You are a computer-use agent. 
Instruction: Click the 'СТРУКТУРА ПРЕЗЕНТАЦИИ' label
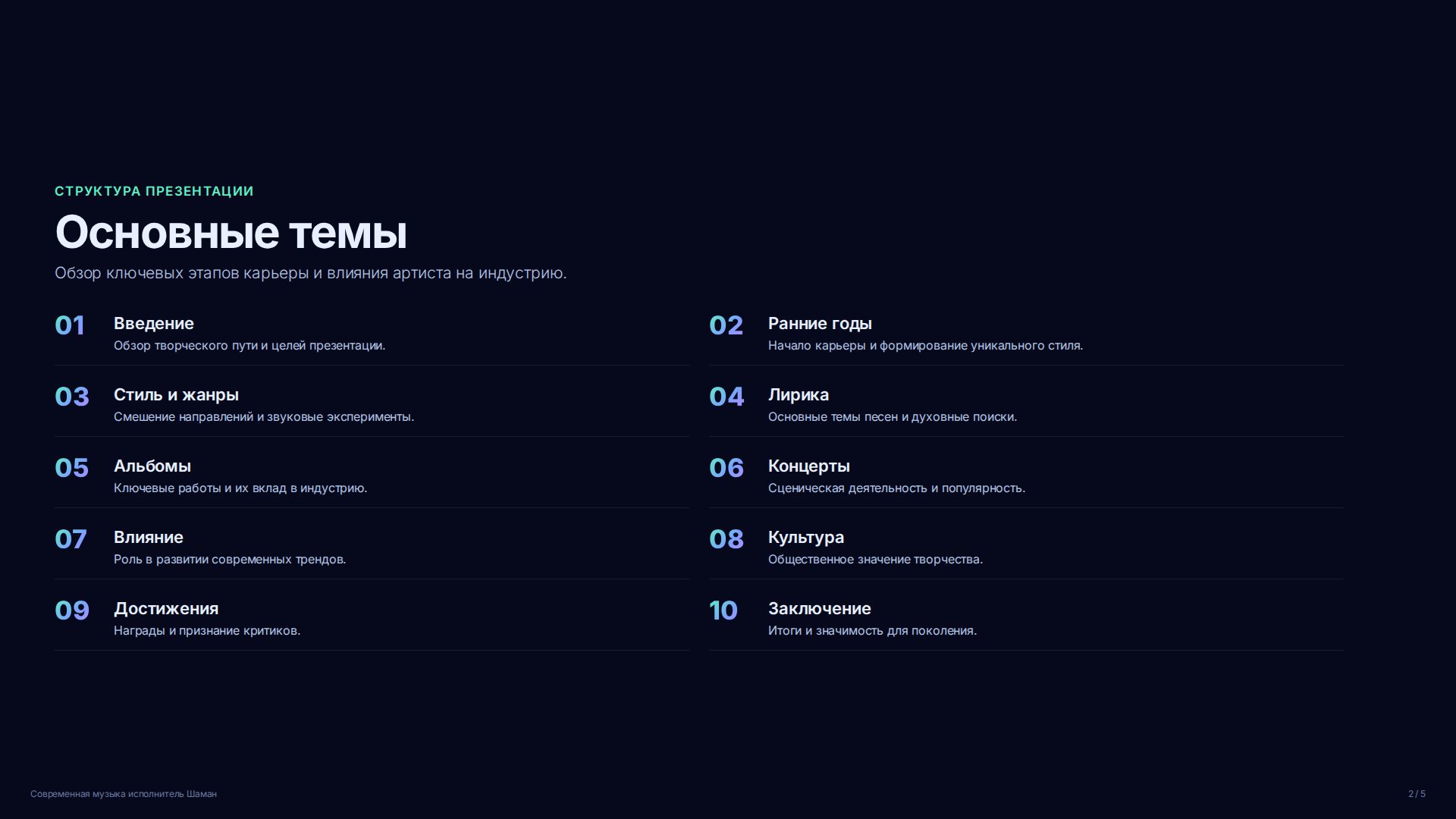(x=154, y=191)
